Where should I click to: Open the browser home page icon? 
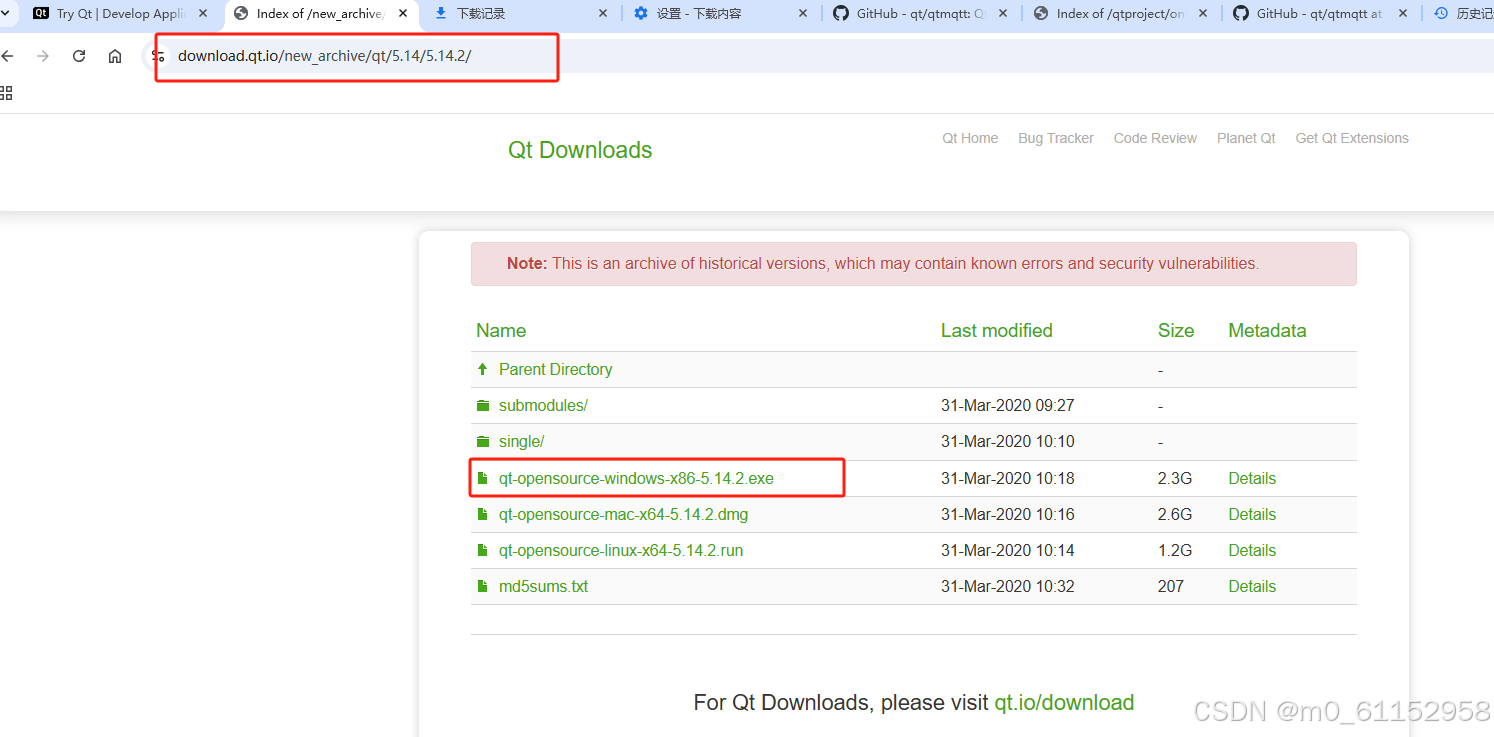tap(114, 56)
